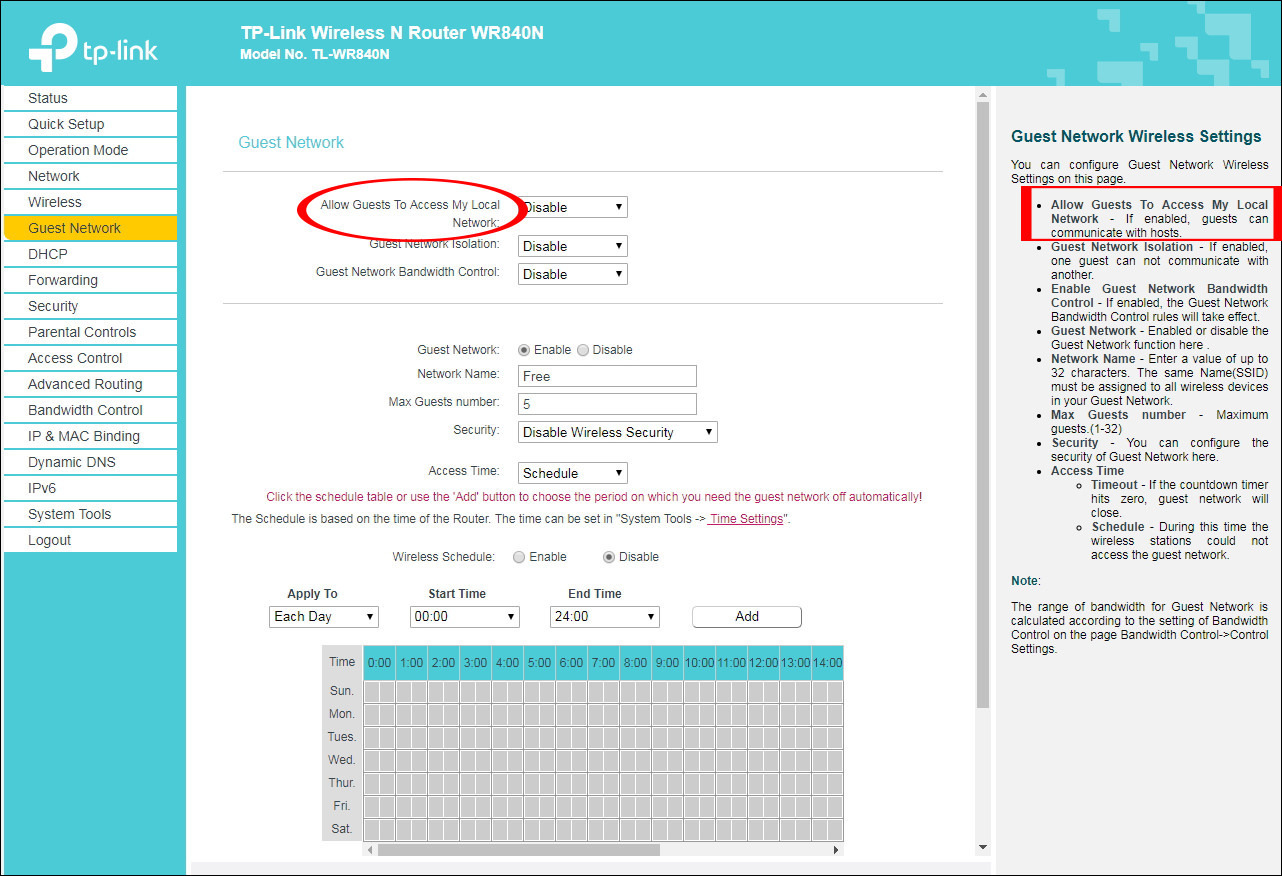The height and width of the screenshot is (876, 1282).
Task: Click the 7:00 schedule column header
Action: tap(603, 662)
